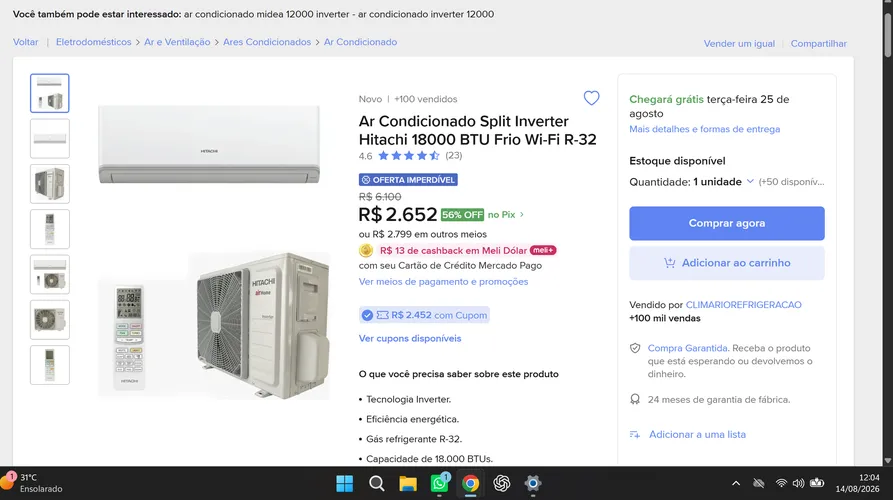Click the battery tray icon
The image size is (893, 500).
tap(817, 483)
